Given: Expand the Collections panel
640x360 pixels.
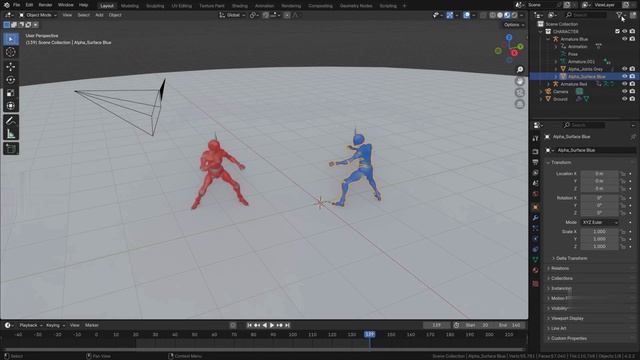Looking at the screenshot, I should [562, 278].
